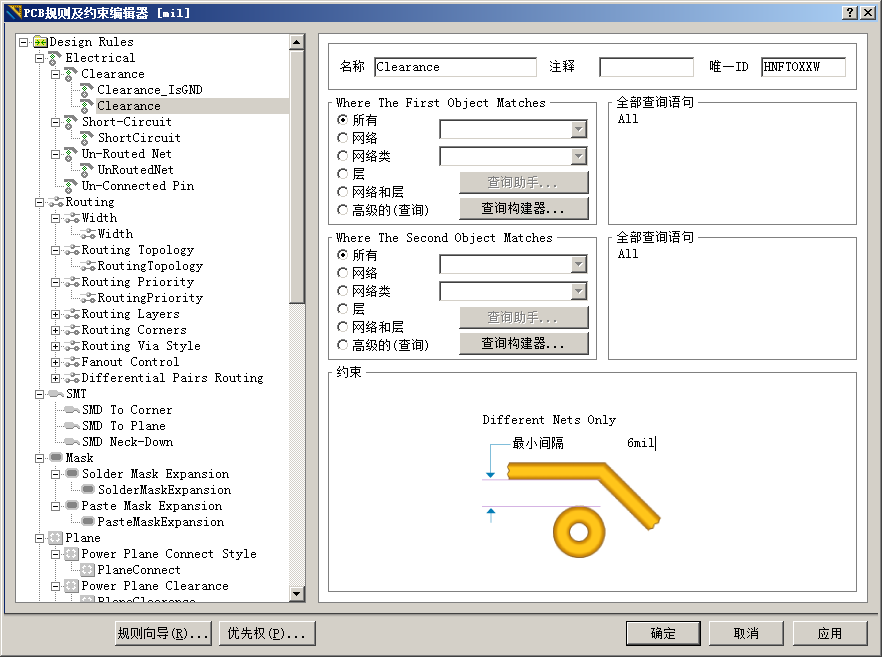
Task: Select Power Plane Connect Style item
Action: click(169, 554)
